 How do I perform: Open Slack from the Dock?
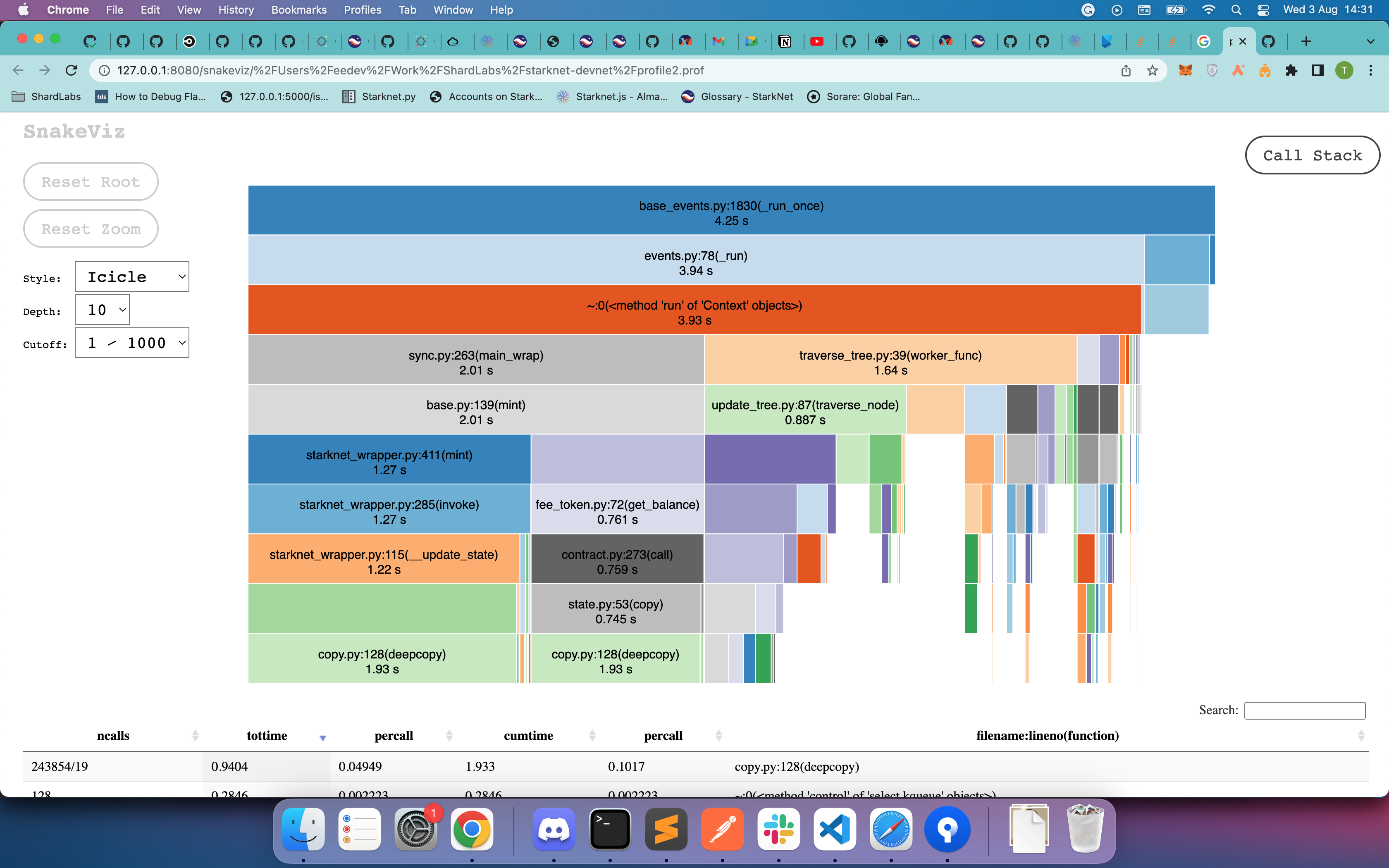pos(778,829)
